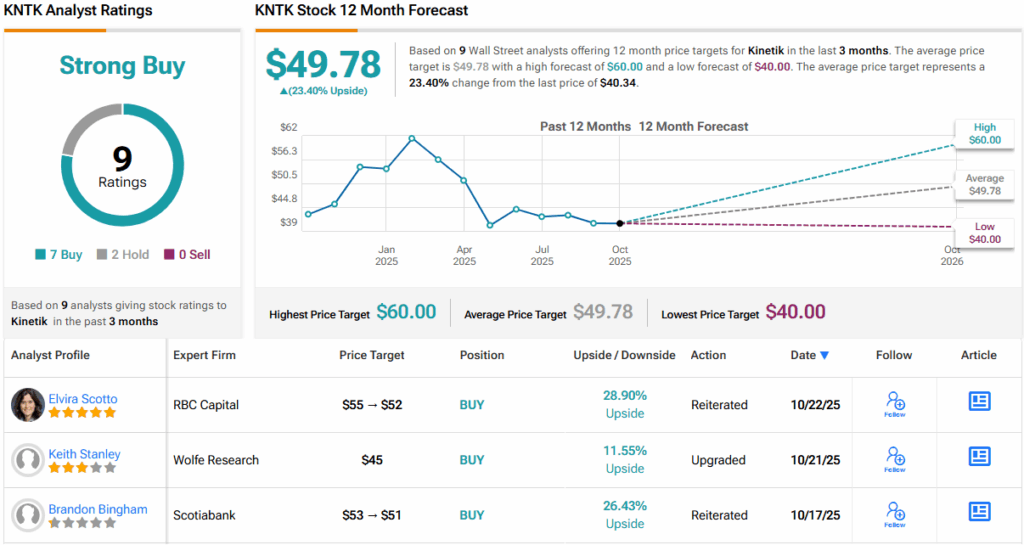Click the gray 2 Hold legend swatch
Image resolution: width=1024 pixels, height=545 pixels.
pos(102,255)
